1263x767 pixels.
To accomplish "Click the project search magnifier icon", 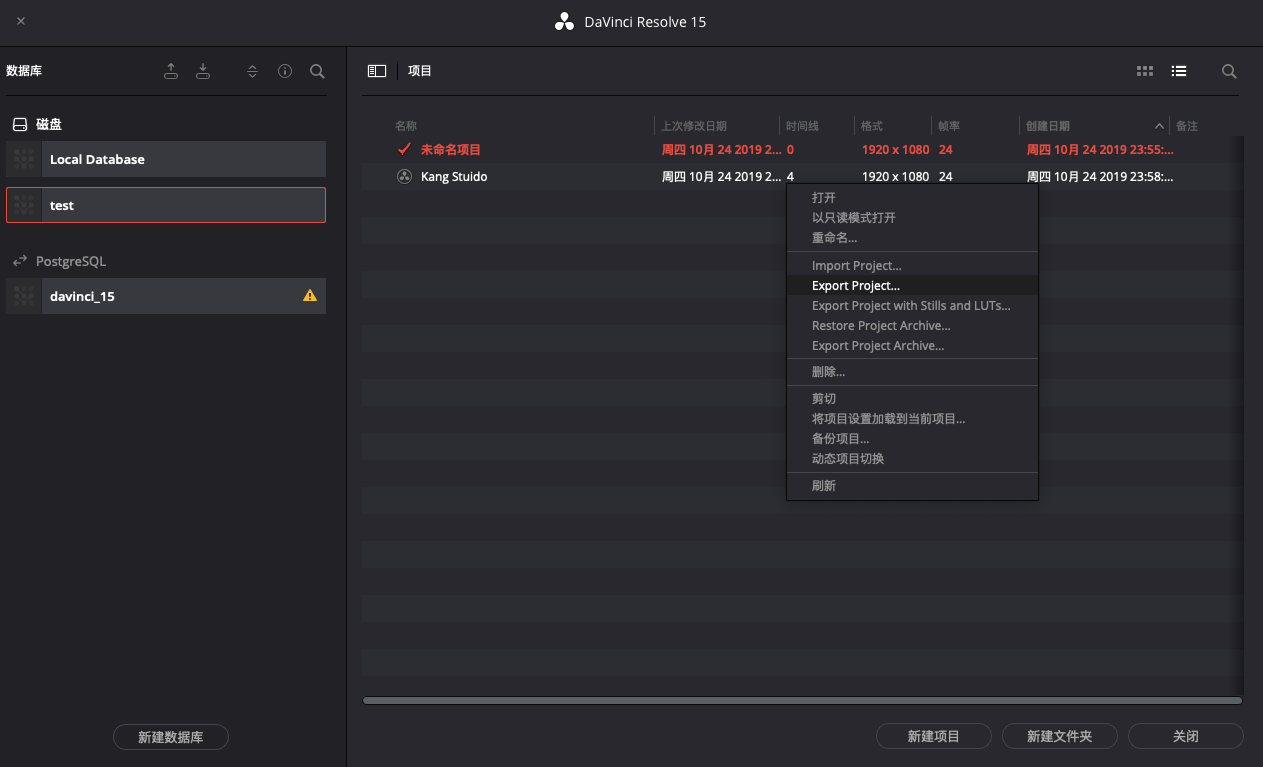I will (1230, 71).
